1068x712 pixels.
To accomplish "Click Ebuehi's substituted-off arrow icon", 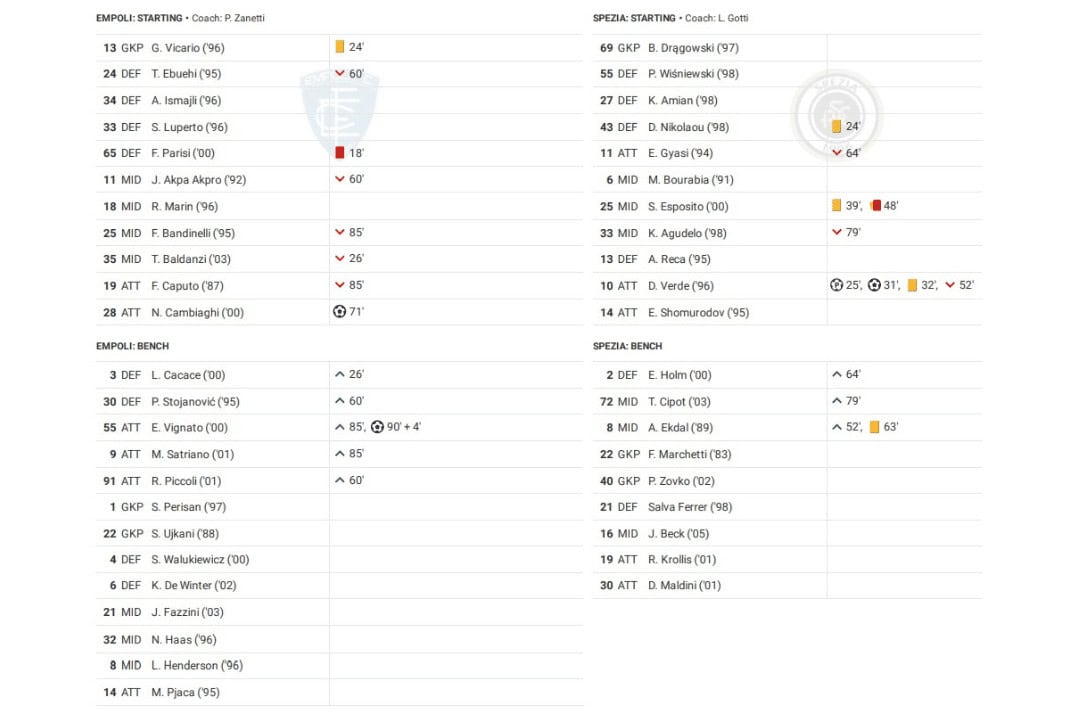I will click(340, 73).
